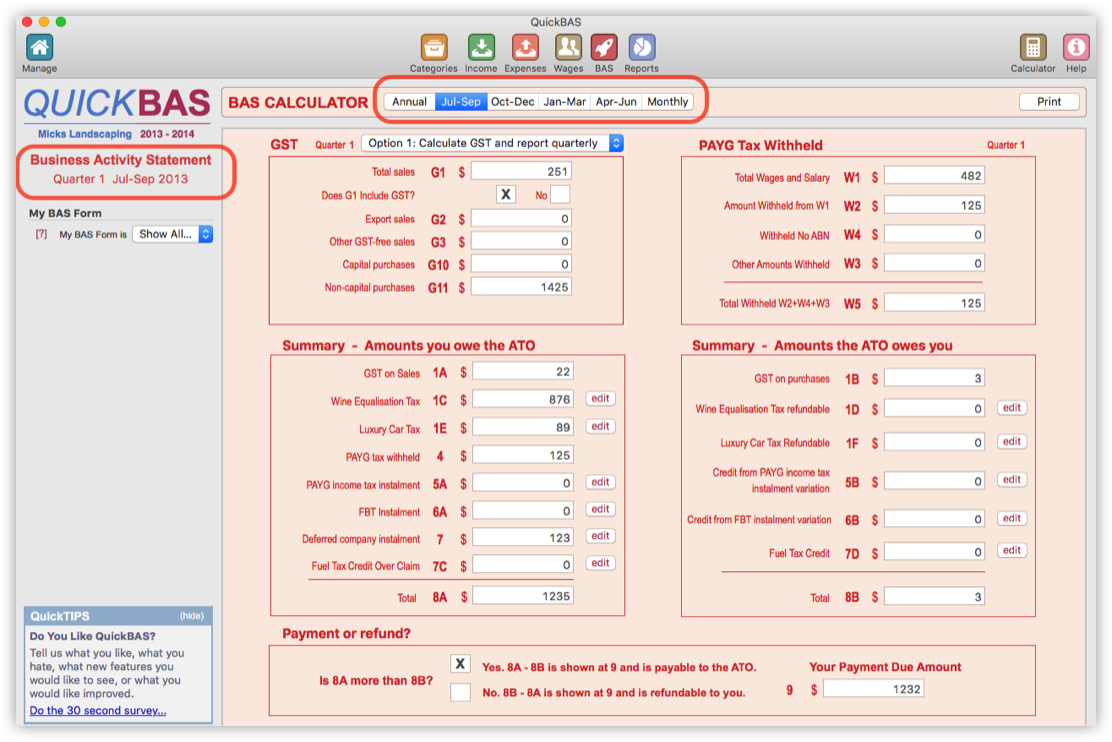Screen dimensions: 1112x742
Task: Click edit beside Wine Equalisation Tax 1C
Action: tap(600, 399)
